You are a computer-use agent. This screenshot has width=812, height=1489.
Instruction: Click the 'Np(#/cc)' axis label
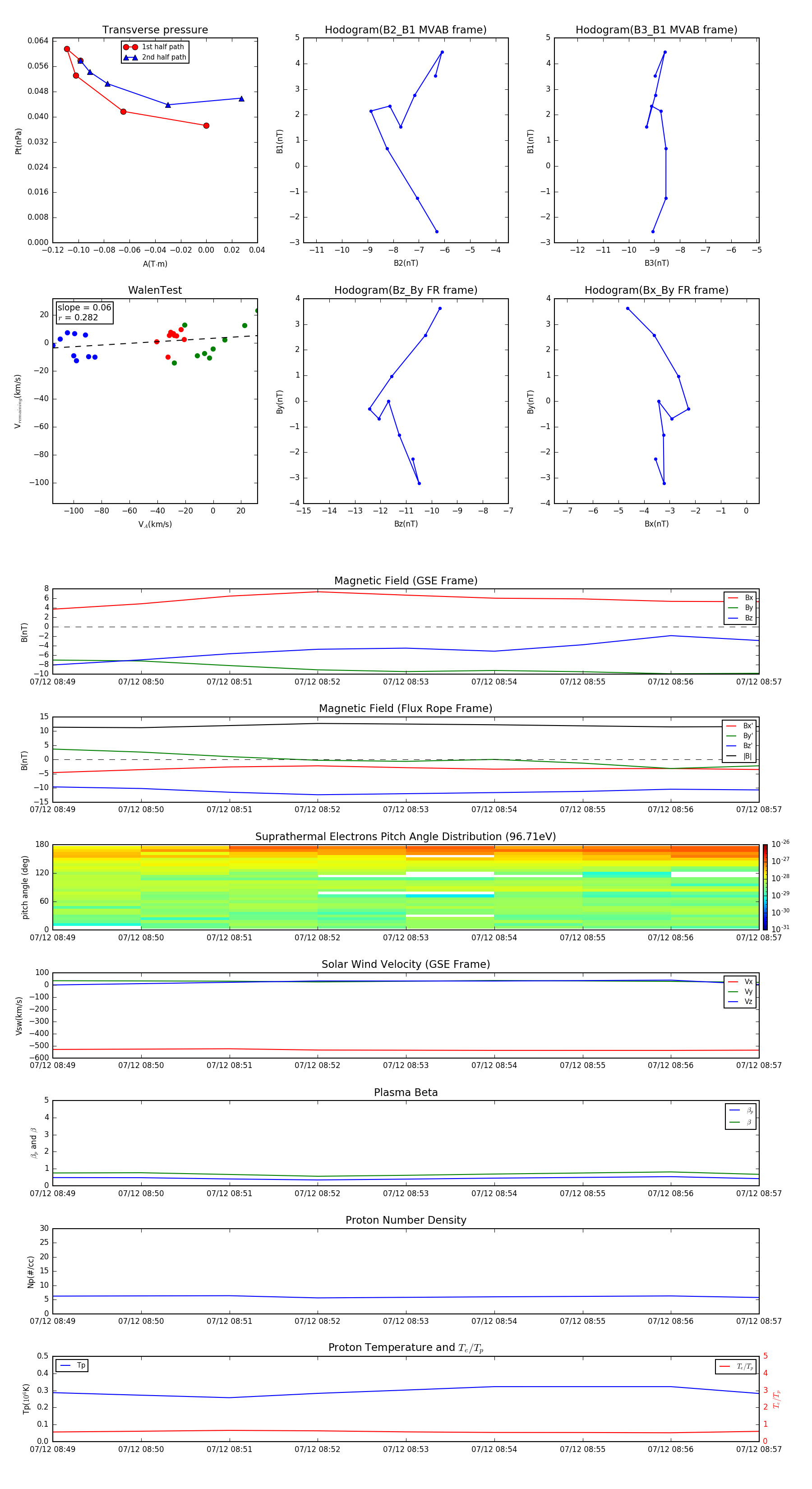coord(31,1272)
